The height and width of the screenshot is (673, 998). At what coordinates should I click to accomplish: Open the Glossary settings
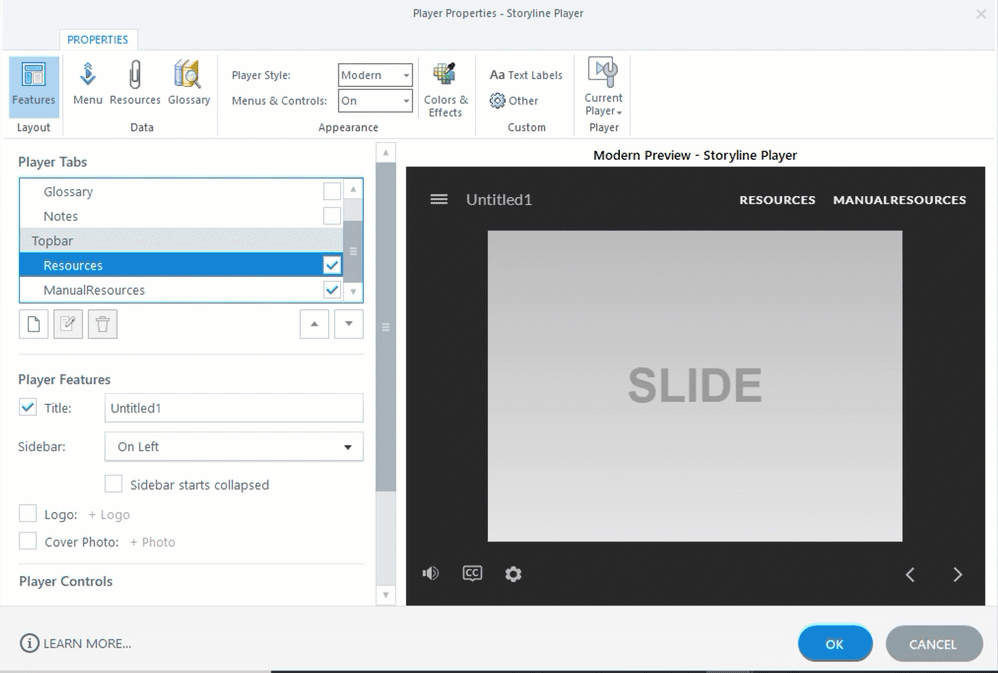tap(188, 83)
